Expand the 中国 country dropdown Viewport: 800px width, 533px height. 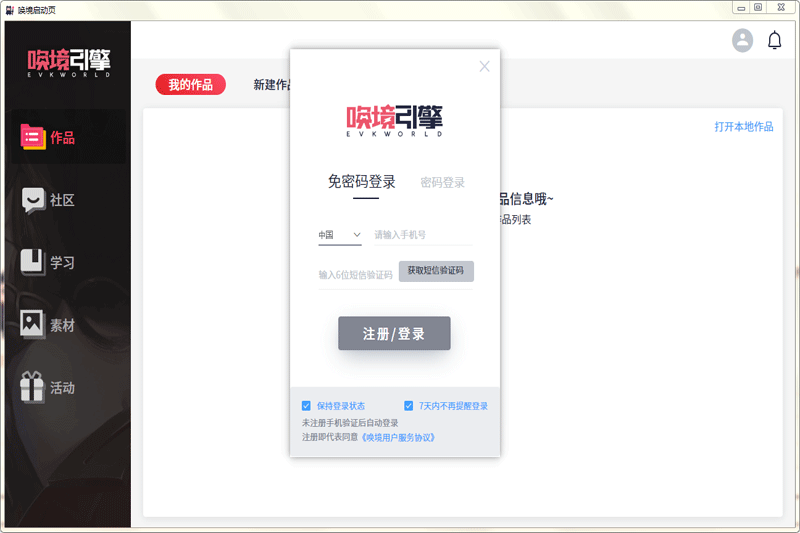click(340, 235)
